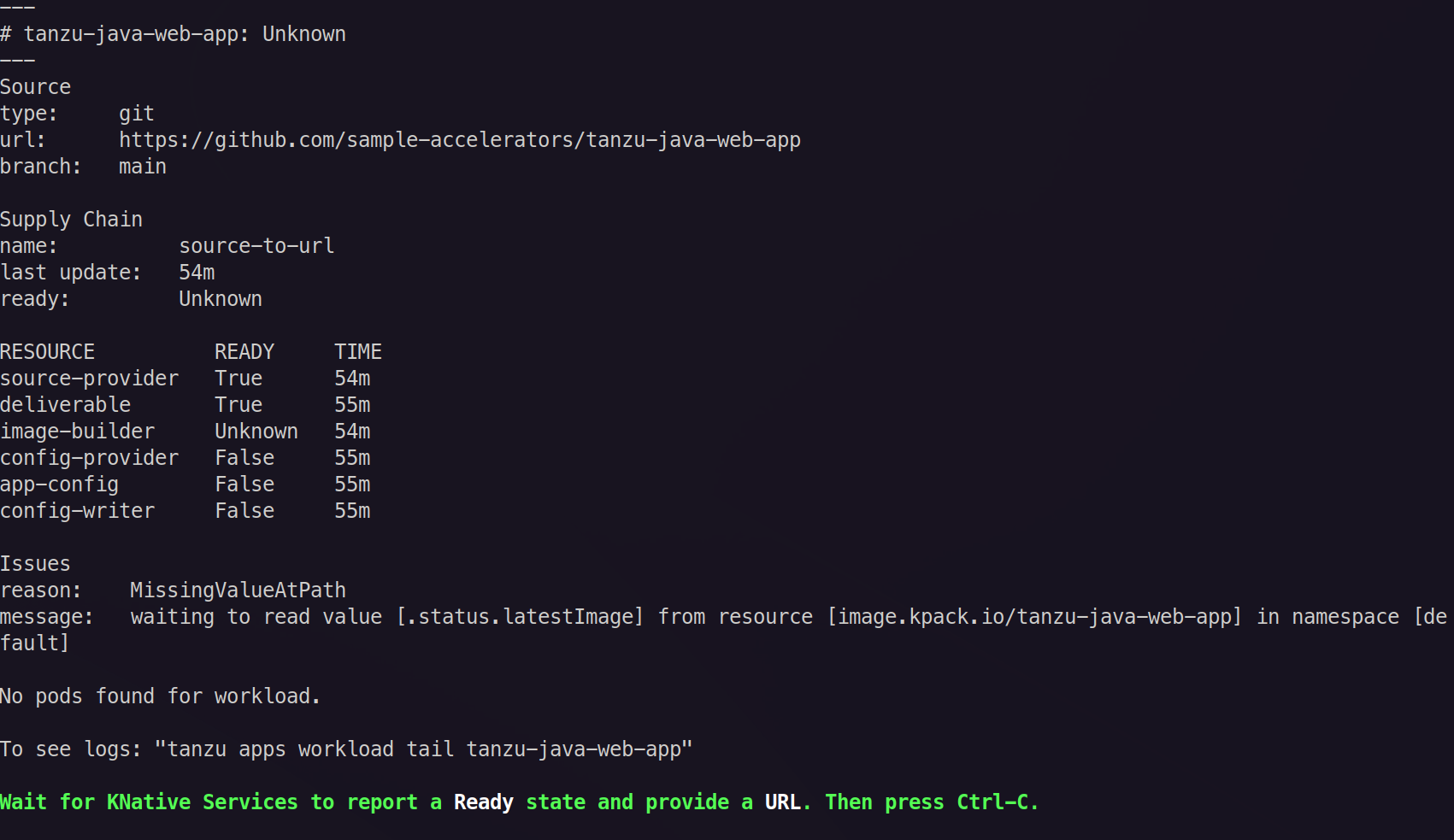Image resolution: width=1454 pixels, height=840 pixels.
Task: Click the "54m" time of source-provider
Action: click(353, 379)
